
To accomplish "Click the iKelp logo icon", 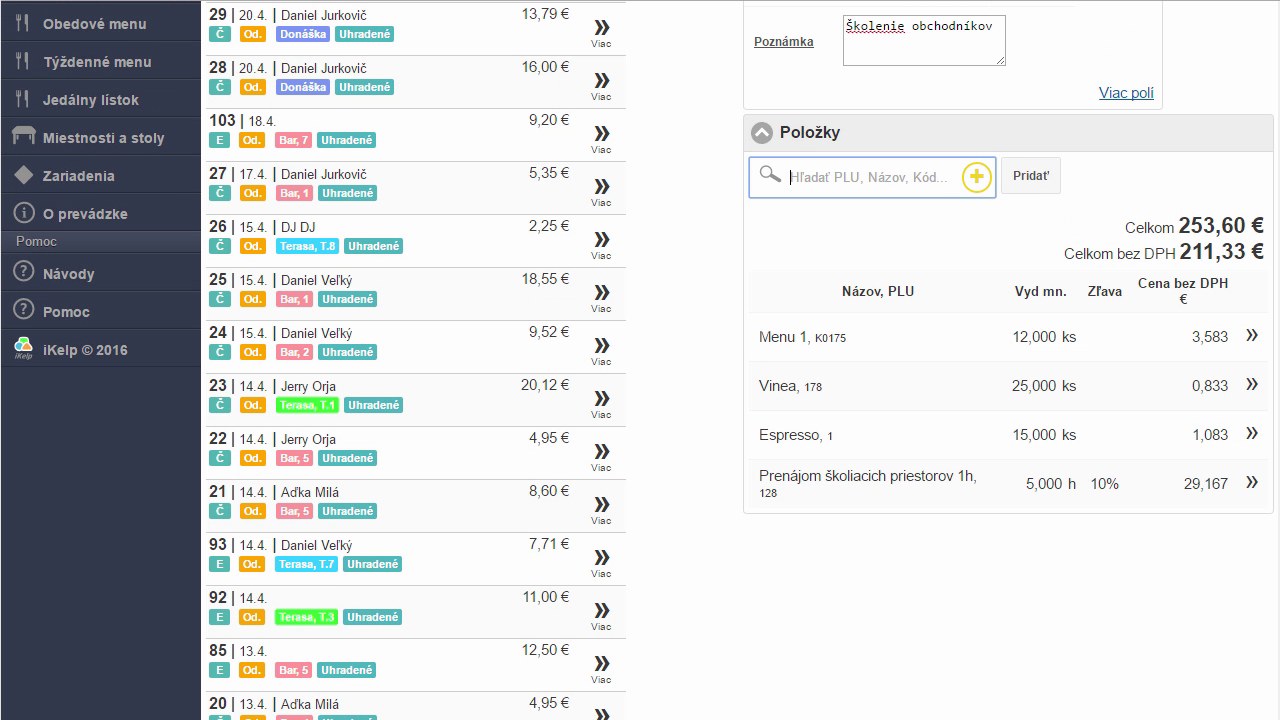I will pyautogui.click(x=24, y=348).
